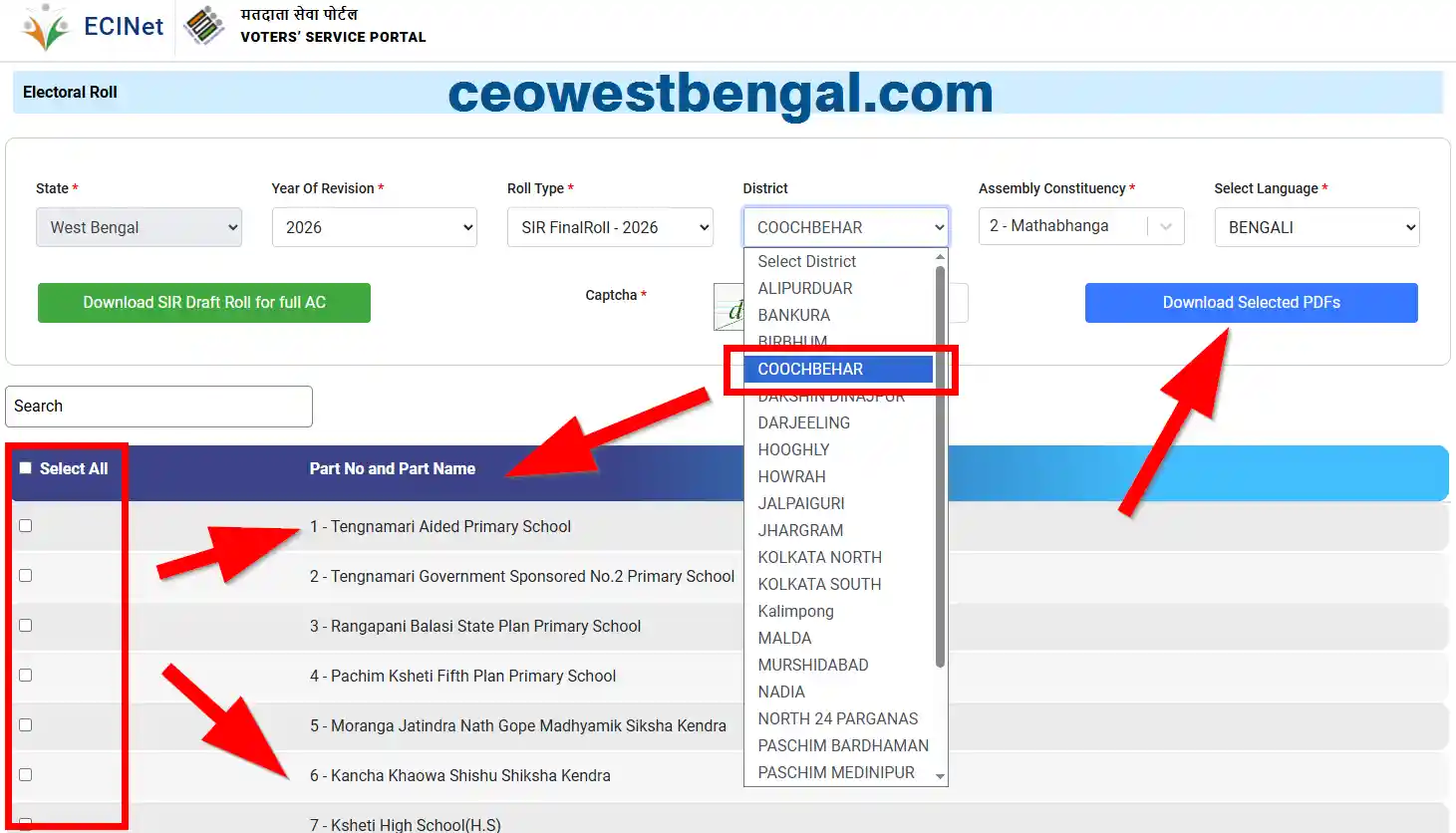The height and width of the screenshot is (833, 1456).
Task: Open the Select Language dropdown
Action: coord(1315,226)
